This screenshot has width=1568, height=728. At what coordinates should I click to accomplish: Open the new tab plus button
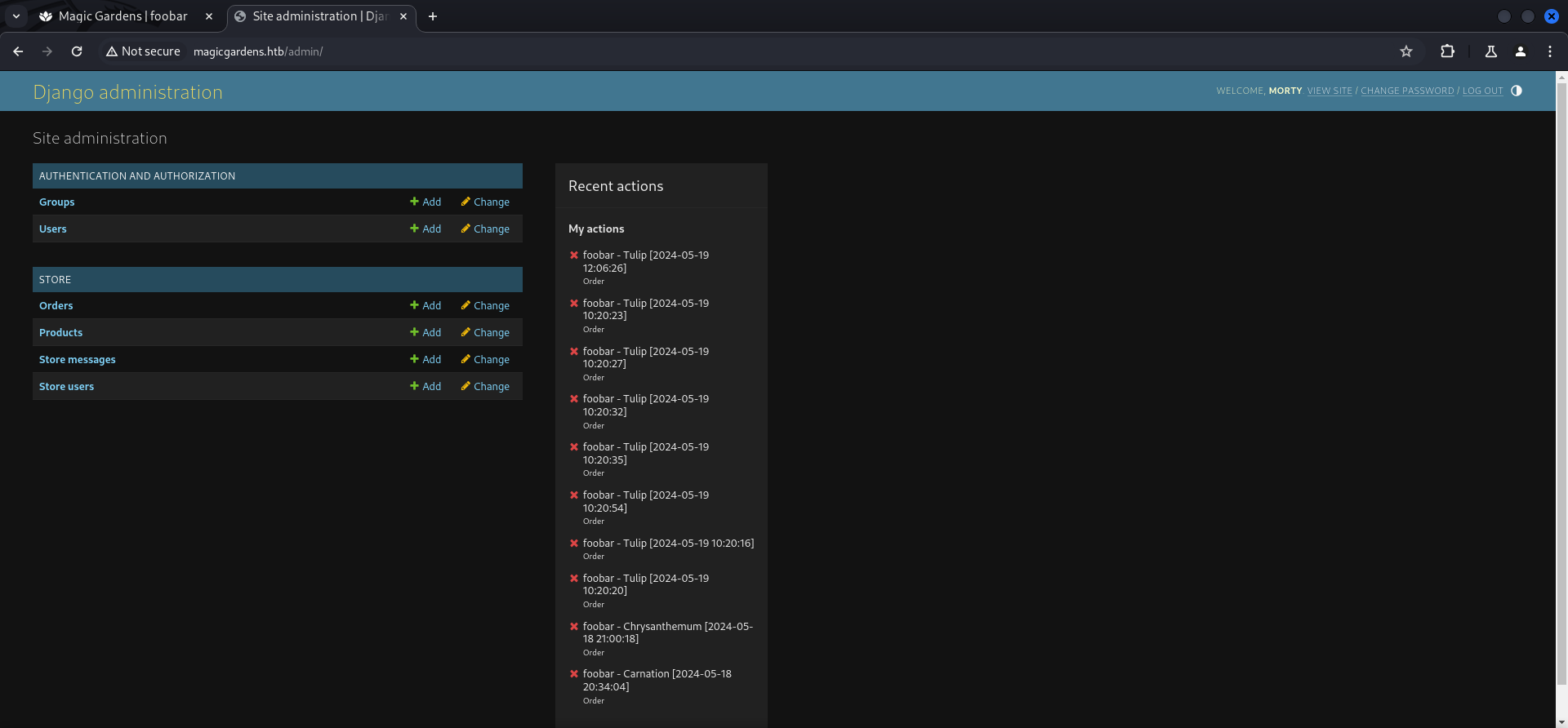(x=433, y=16)
